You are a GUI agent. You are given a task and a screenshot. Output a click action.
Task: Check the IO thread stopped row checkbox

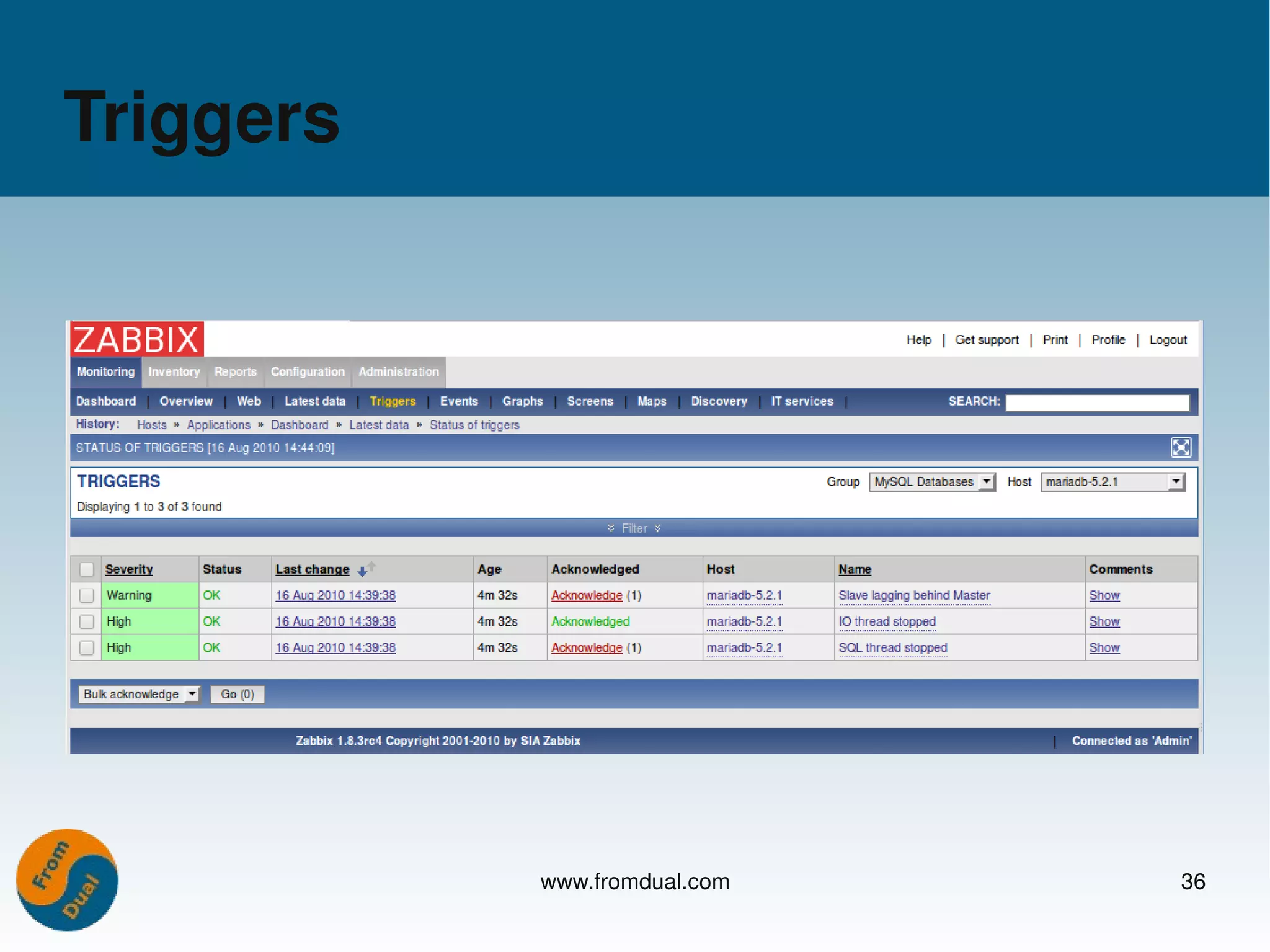click(x=87, y=621)
